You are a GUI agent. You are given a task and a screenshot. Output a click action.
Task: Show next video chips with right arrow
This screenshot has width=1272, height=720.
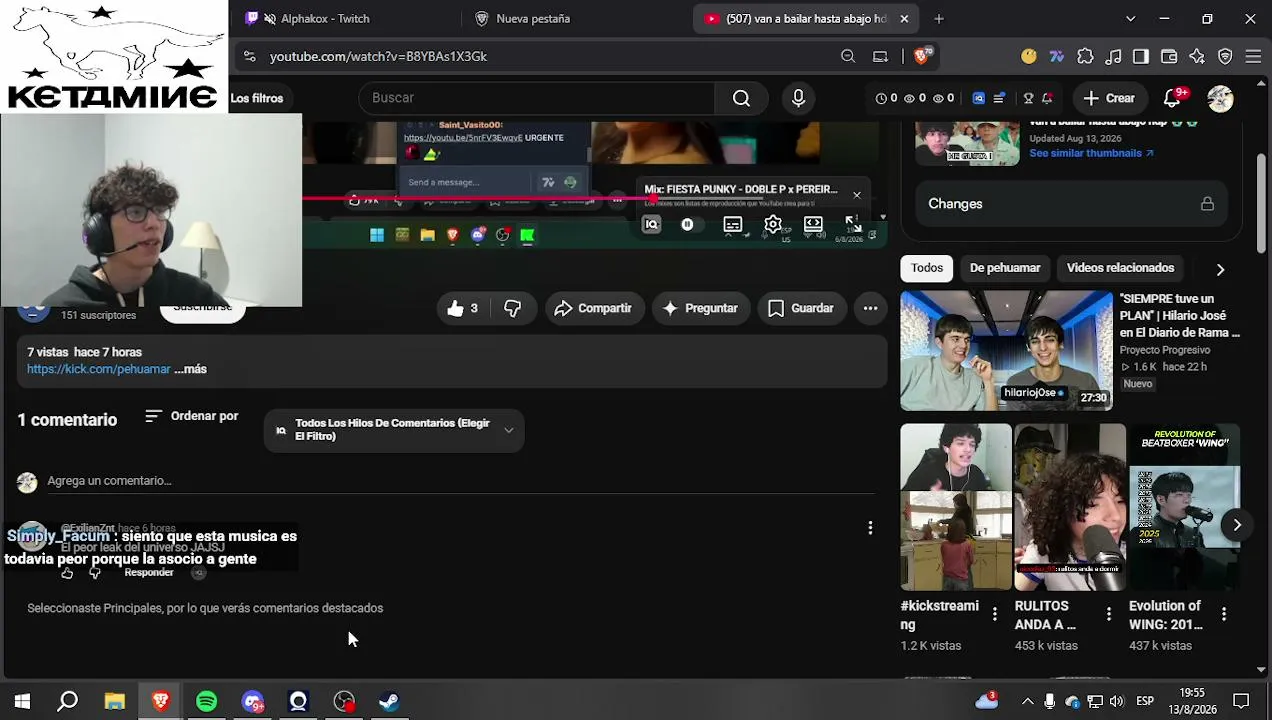tap(1220, 269)
